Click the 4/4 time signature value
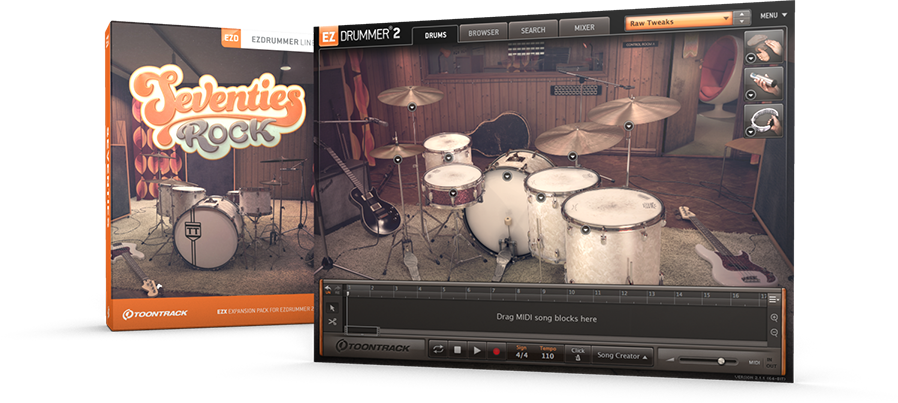Viewport: 898px width, 403px height. [521, 355]
